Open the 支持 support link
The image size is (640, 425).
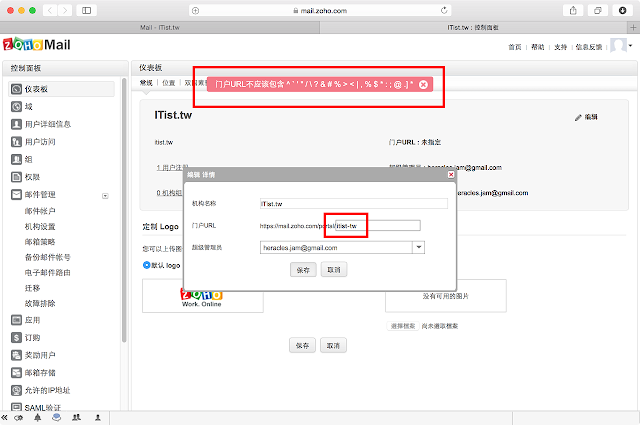click(x=560, y=47)
